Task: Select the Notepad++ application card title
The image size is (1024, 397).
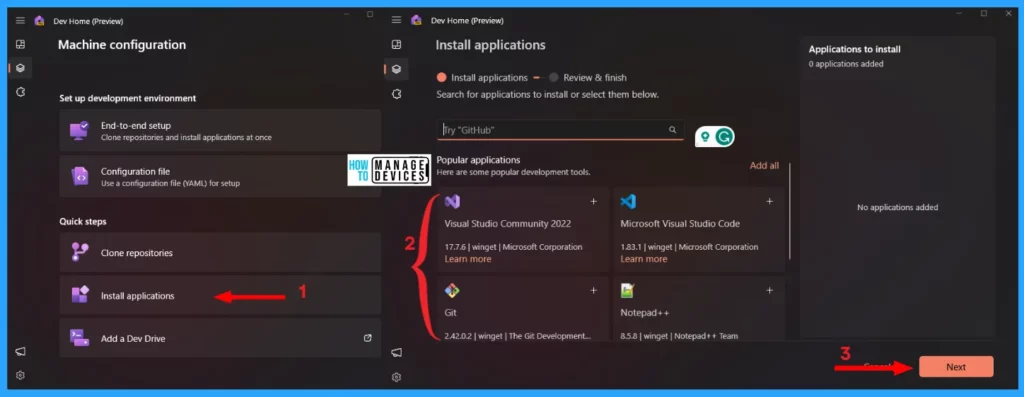Action: click(x=645, y=313)
